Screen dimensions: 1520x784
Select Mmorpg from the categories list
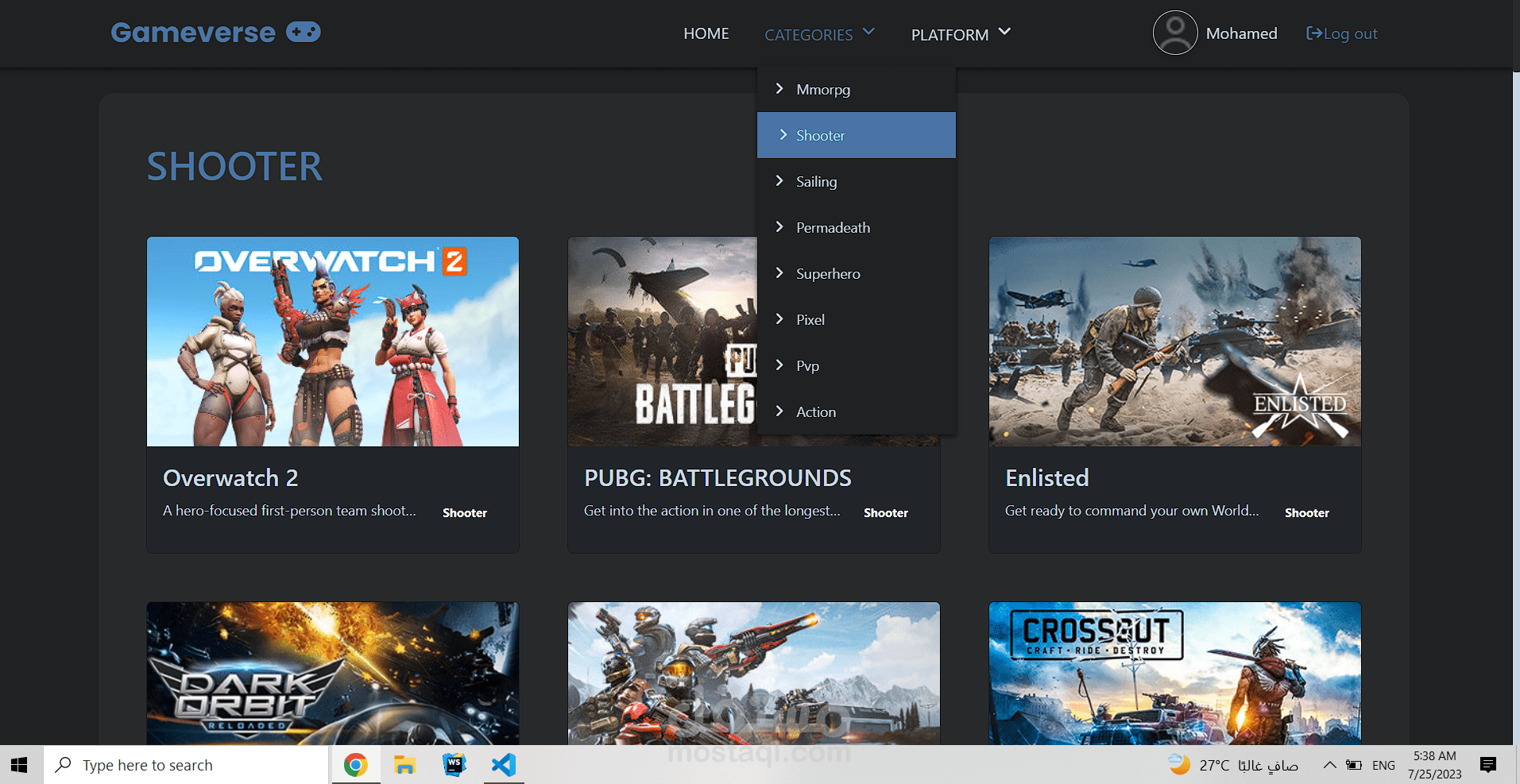pyautogui.click(x=857, y=89)
